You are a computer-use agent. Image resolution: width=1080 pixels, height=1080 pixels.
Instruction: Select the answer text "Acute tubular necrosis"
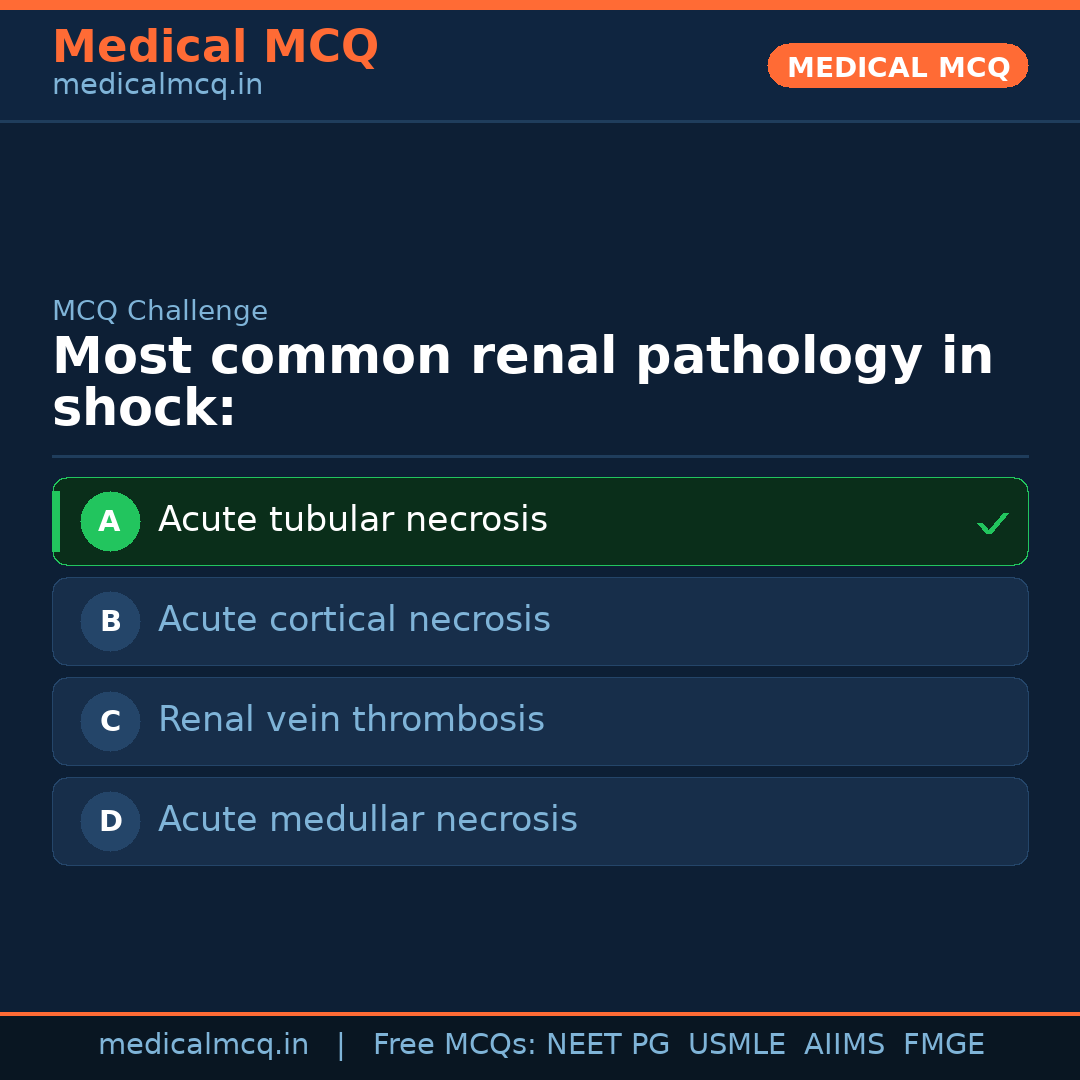(x=352, y=520)
